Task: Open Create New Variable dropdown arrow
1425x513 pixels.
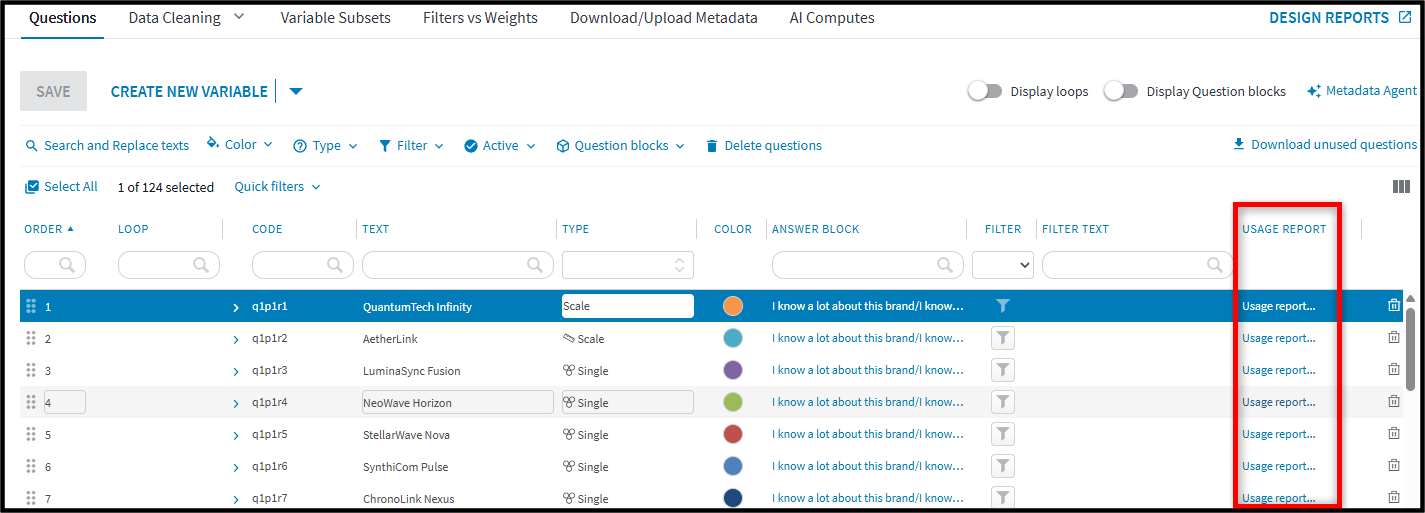Action: tap(296, 92)
